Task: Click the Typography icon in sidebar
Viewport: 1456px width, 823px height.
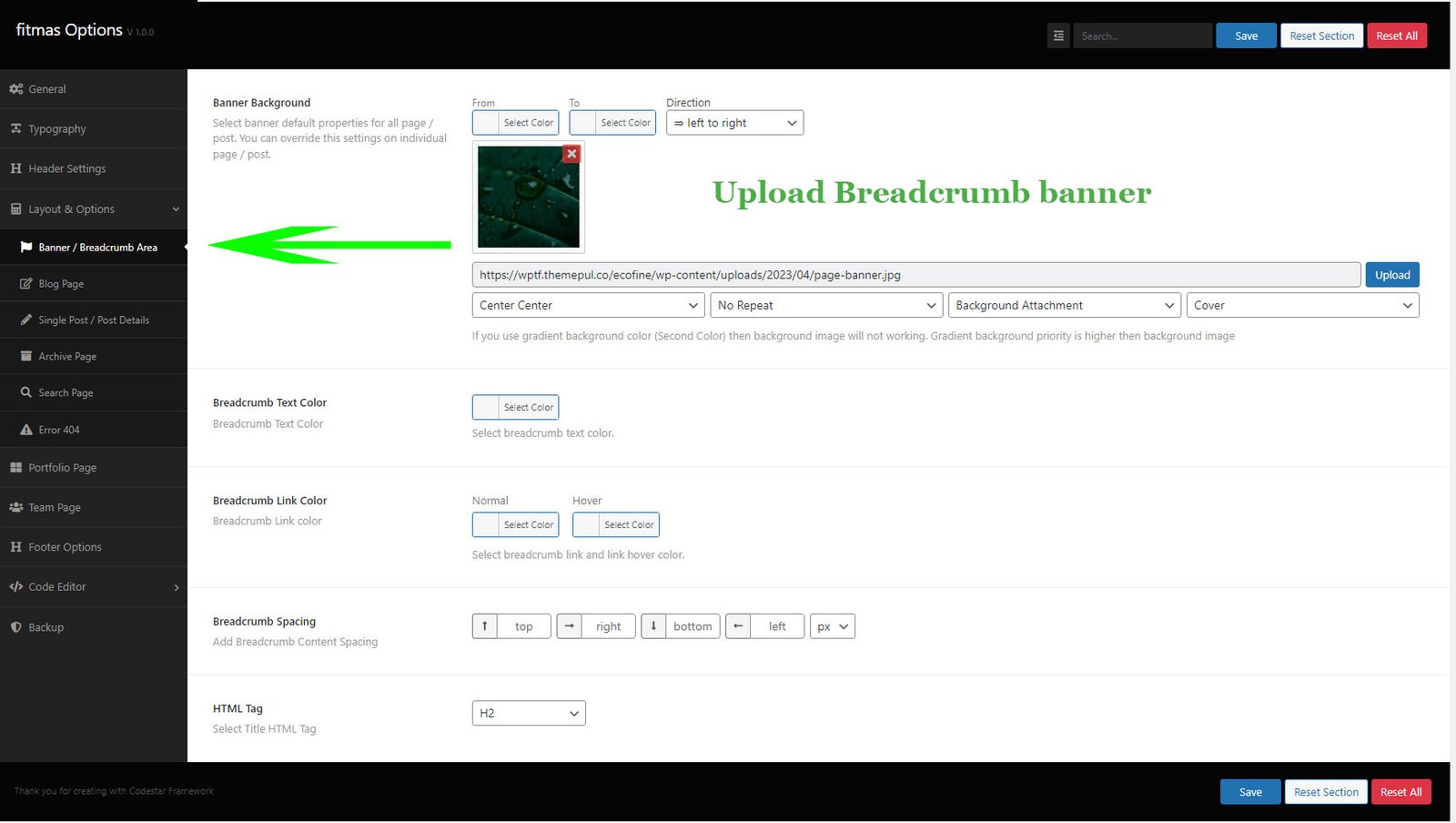Action: (16, 129)
